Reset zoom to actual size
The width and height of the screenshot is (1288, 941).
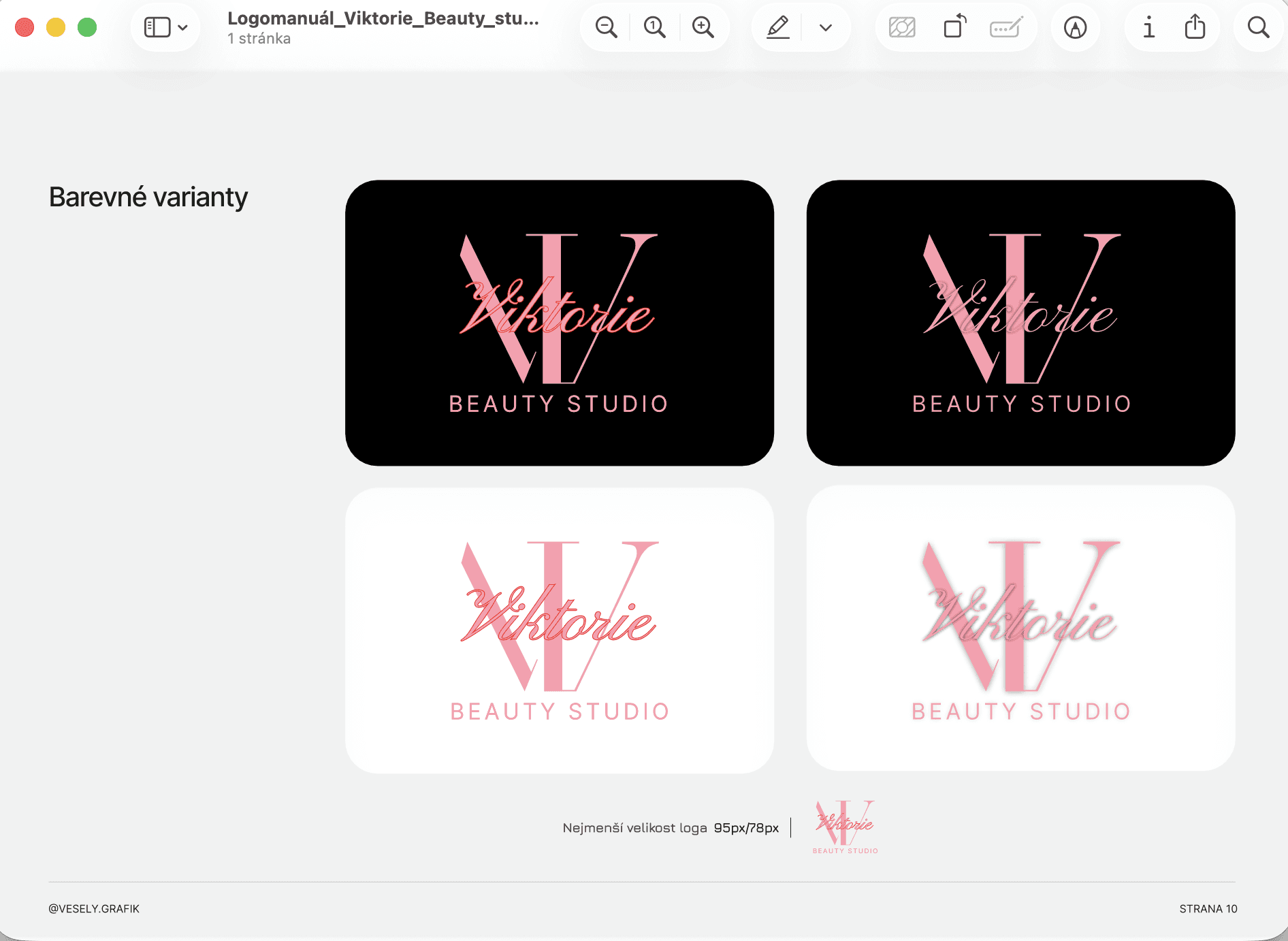point(655,28)
